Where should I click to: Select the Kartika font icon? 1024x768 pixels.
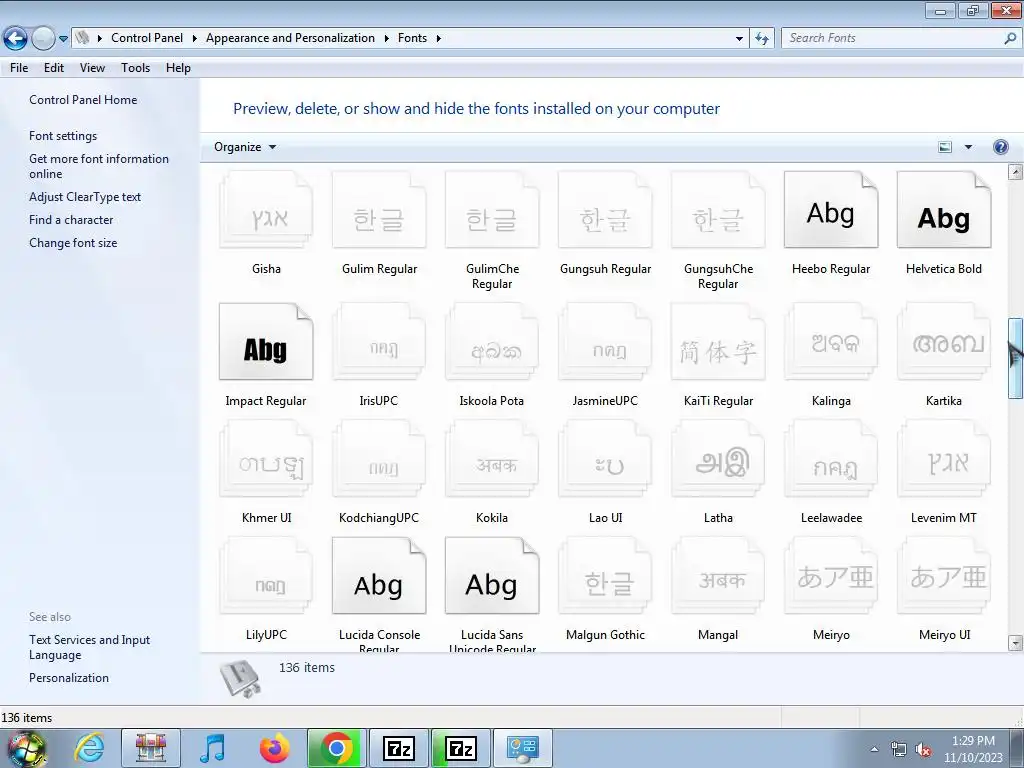tap(944, 342)
